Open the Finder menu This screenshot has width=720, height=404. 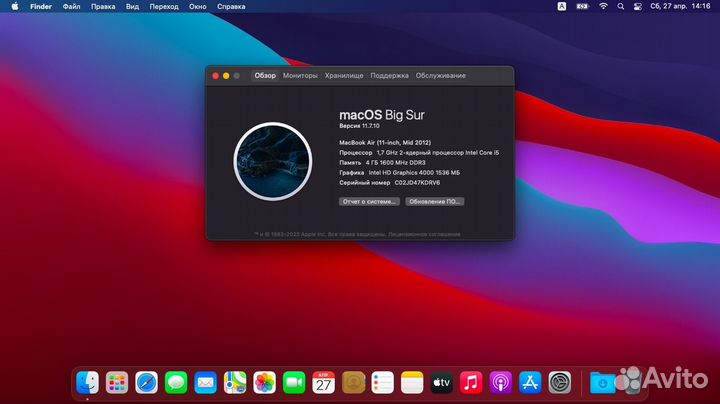[41, 6]
